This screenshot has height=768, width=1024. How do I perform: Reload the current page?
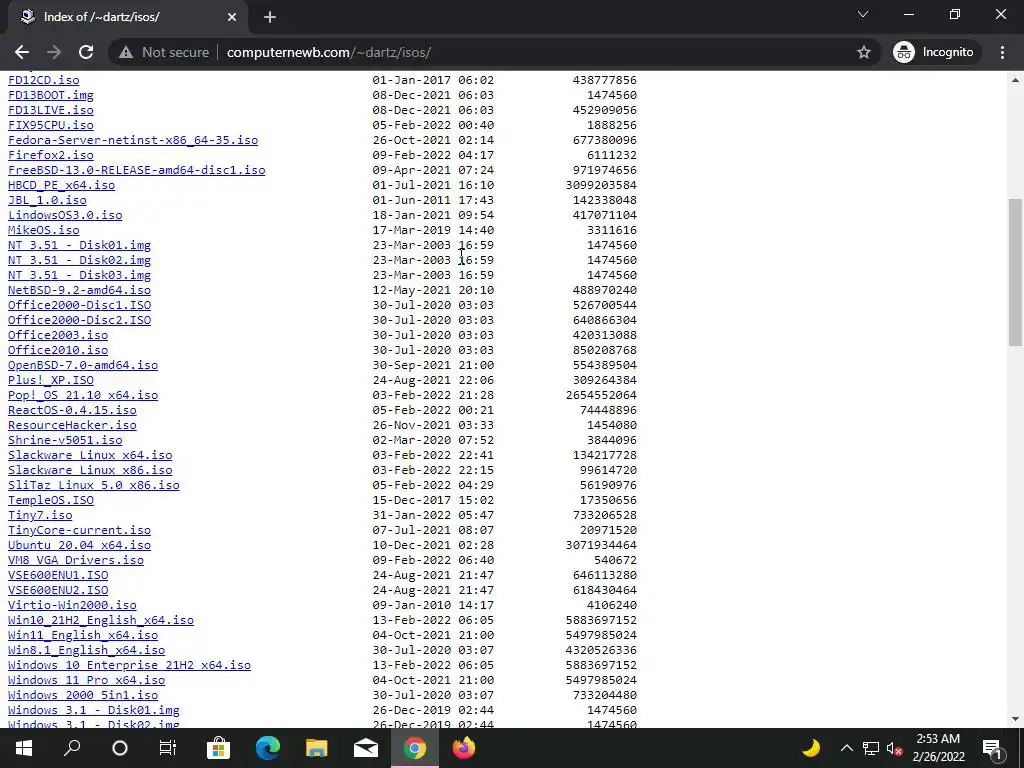click(86, 52)
